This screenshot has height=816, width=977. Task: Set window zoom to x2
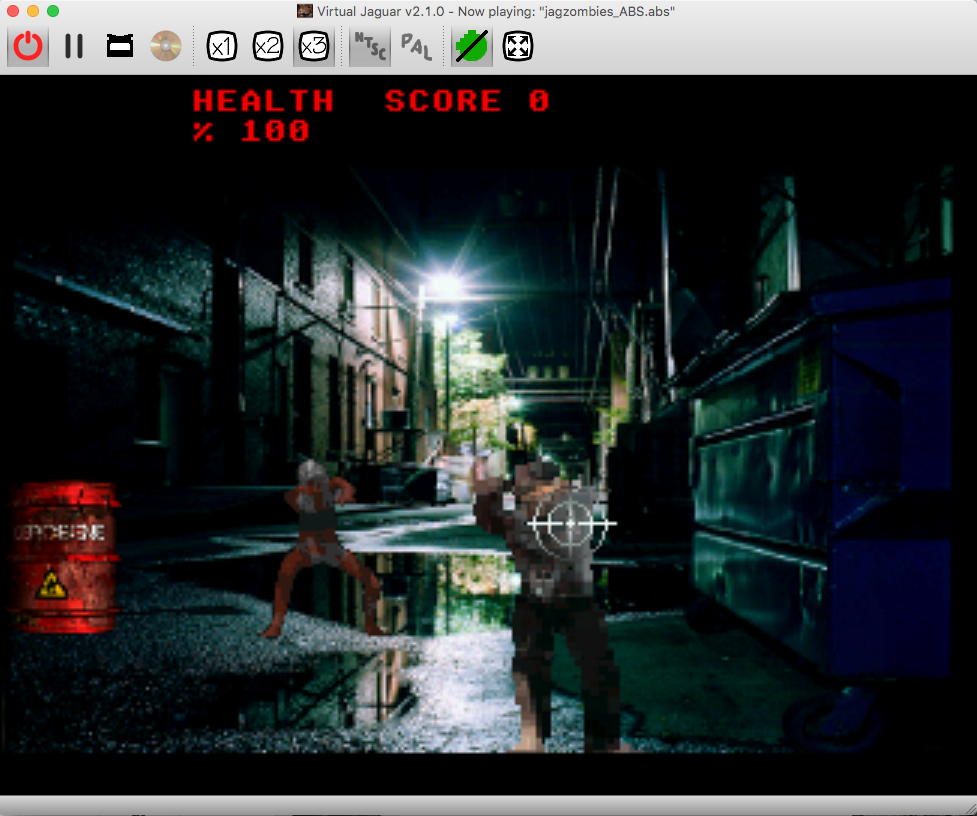tap(267, 47)
